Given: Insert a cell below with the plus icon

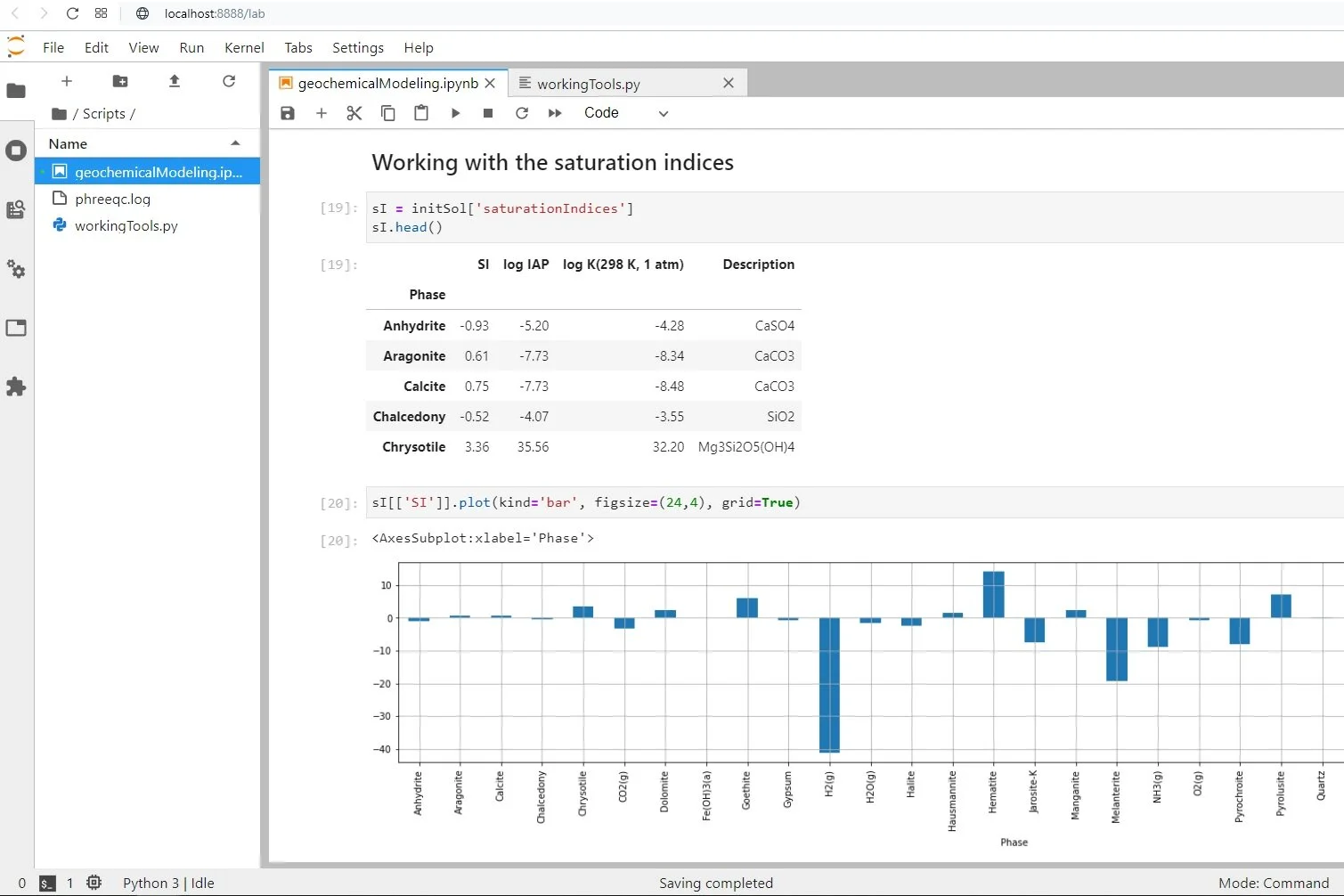Looking at the screenshot, I should (x=322, y=113).
